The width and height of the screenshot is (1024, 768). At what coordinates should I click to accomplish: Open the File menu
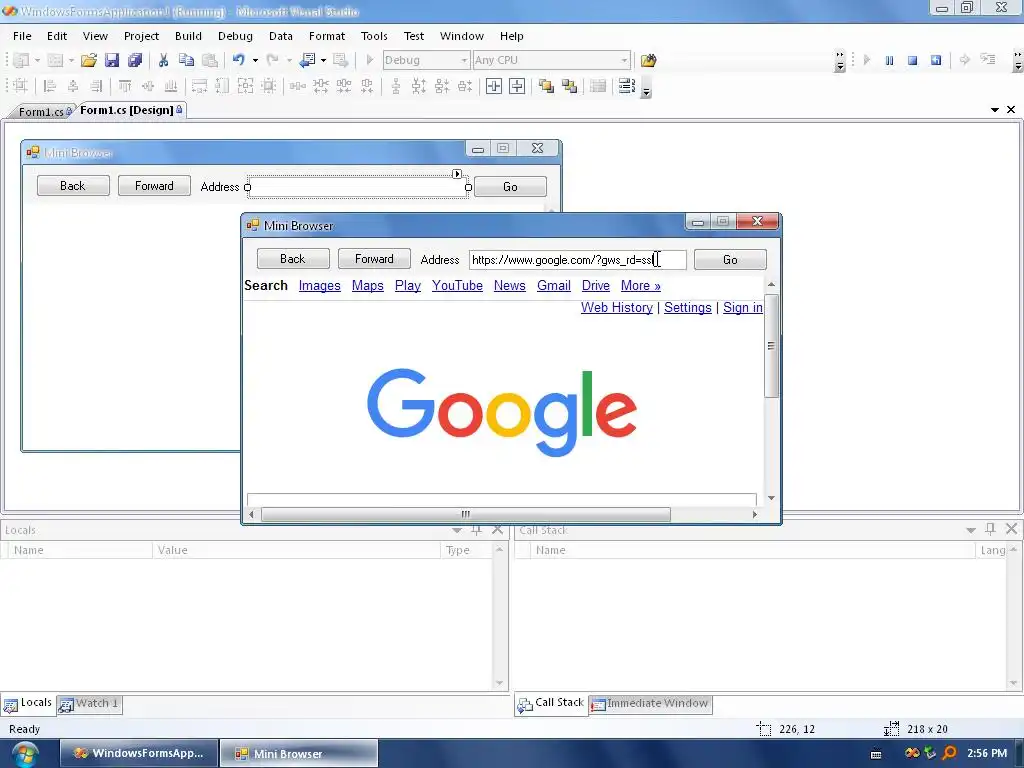coord(22,36)
